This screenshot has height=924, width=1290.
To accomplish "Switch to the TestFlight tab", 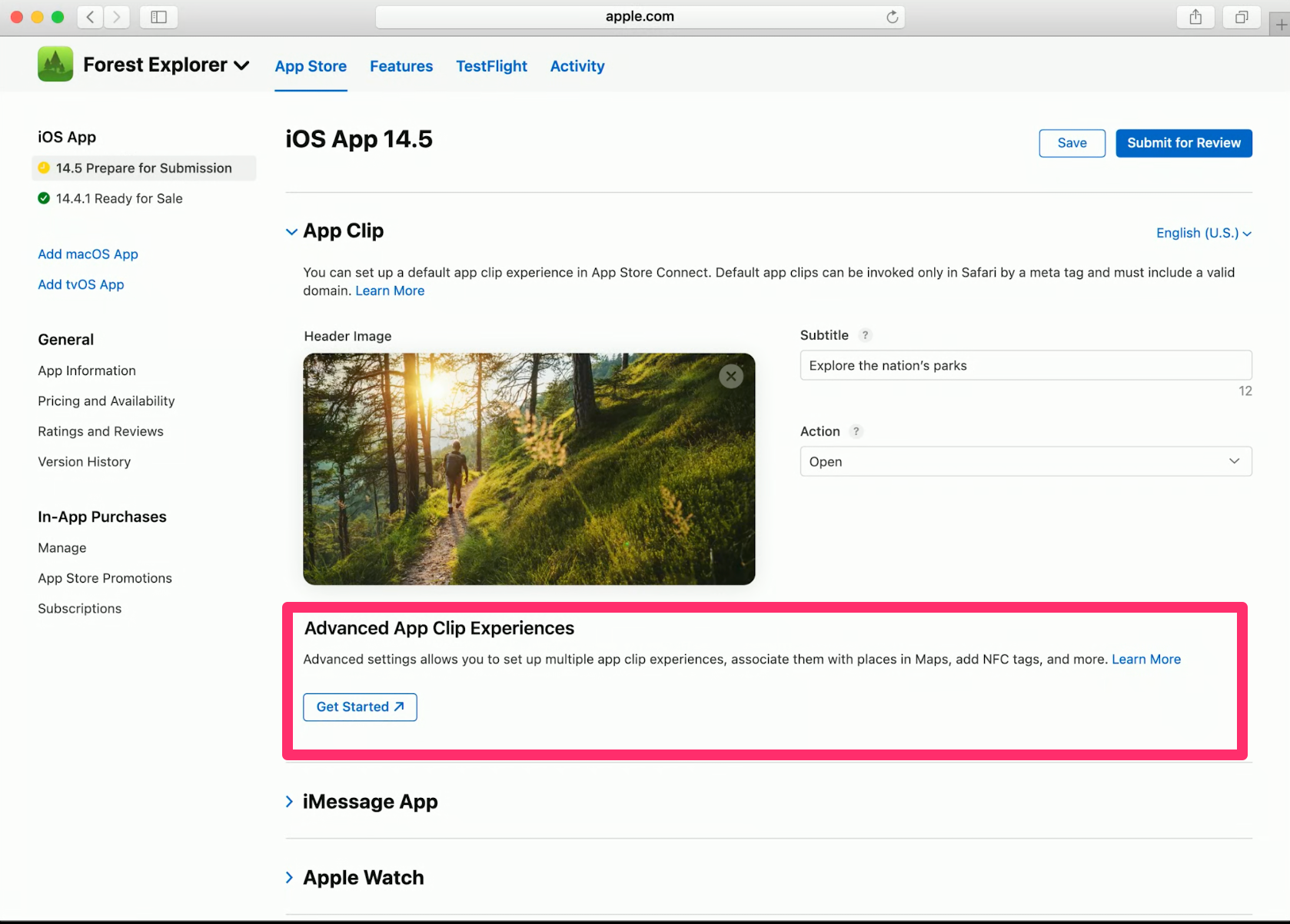I will 491,66.
